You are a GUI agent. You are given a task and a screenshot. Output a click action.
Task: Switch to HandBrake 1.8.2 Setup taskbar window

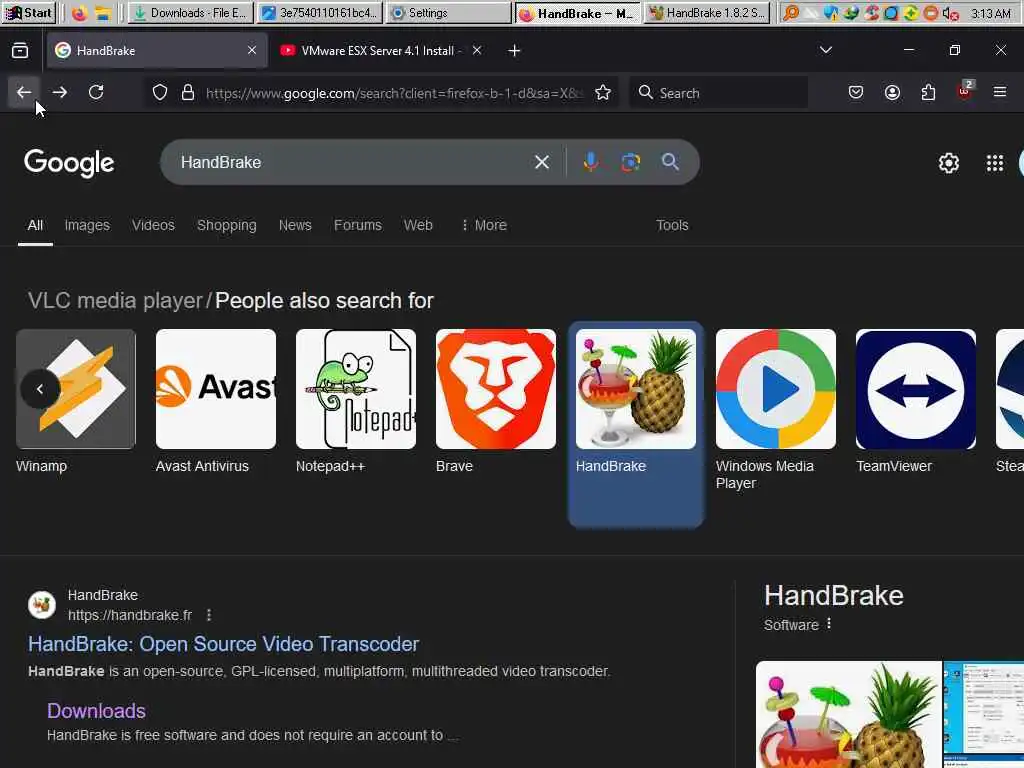[707, 13]
